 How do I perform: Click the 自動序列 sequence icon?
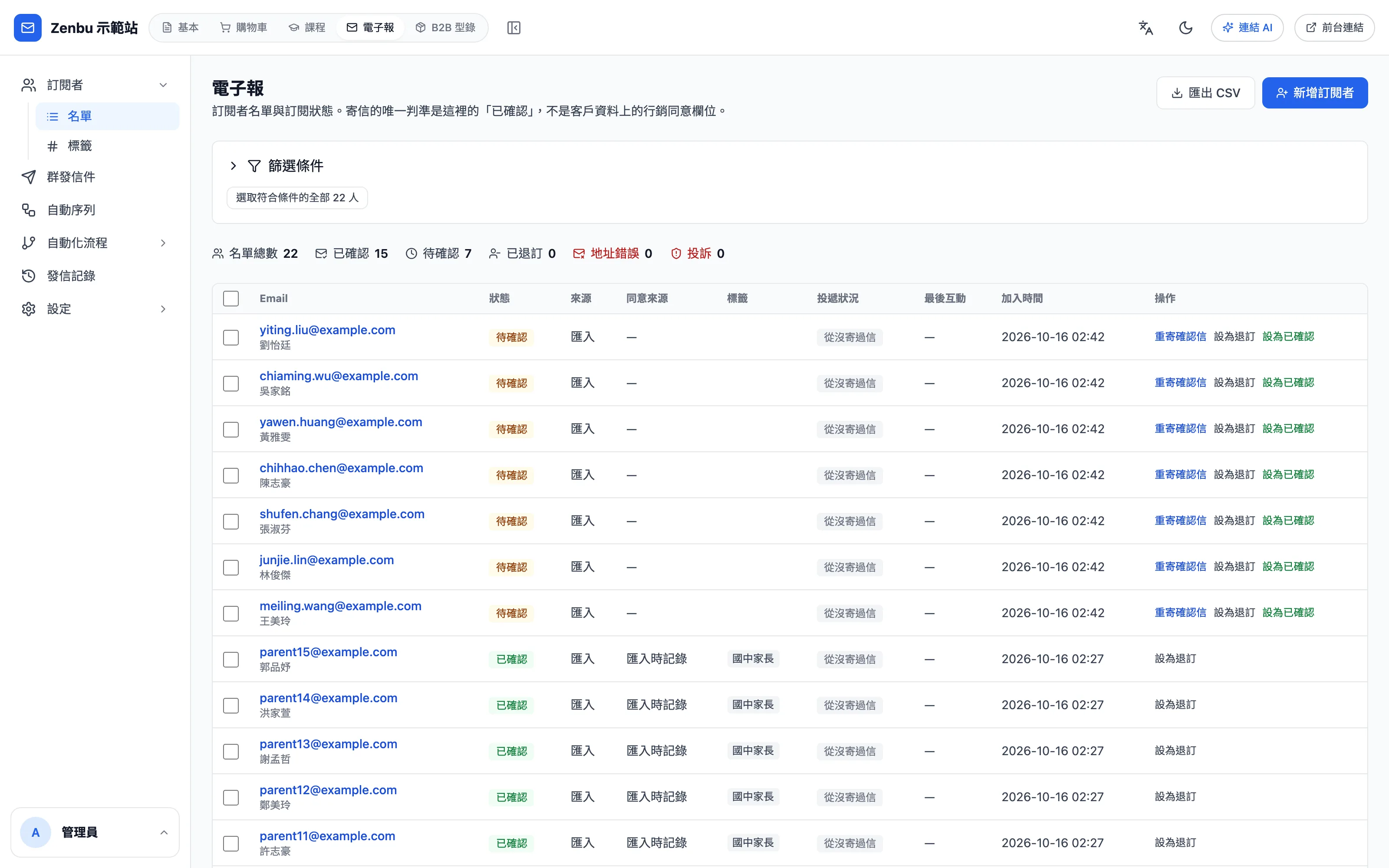coord(29,210)
